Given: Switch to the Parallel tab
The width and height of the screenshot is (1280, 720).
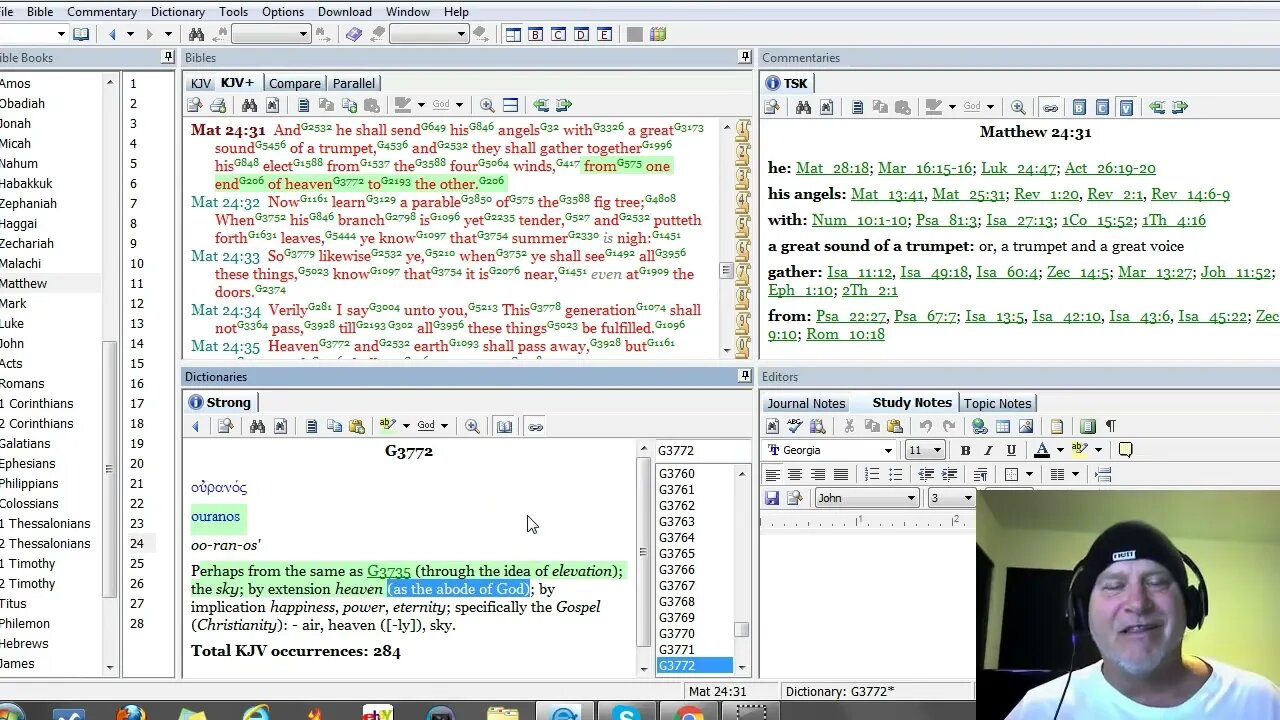Looking at the screenshot, I should pyautogui.click(x=354, y=83).
